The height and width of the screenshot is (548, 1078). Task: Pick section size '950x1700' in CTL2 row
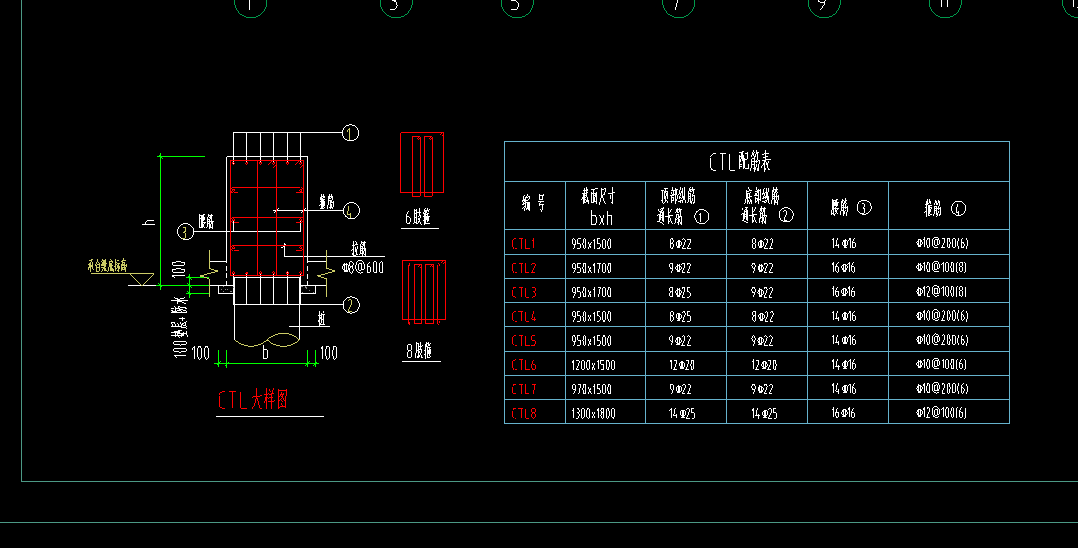coord(591,268)
